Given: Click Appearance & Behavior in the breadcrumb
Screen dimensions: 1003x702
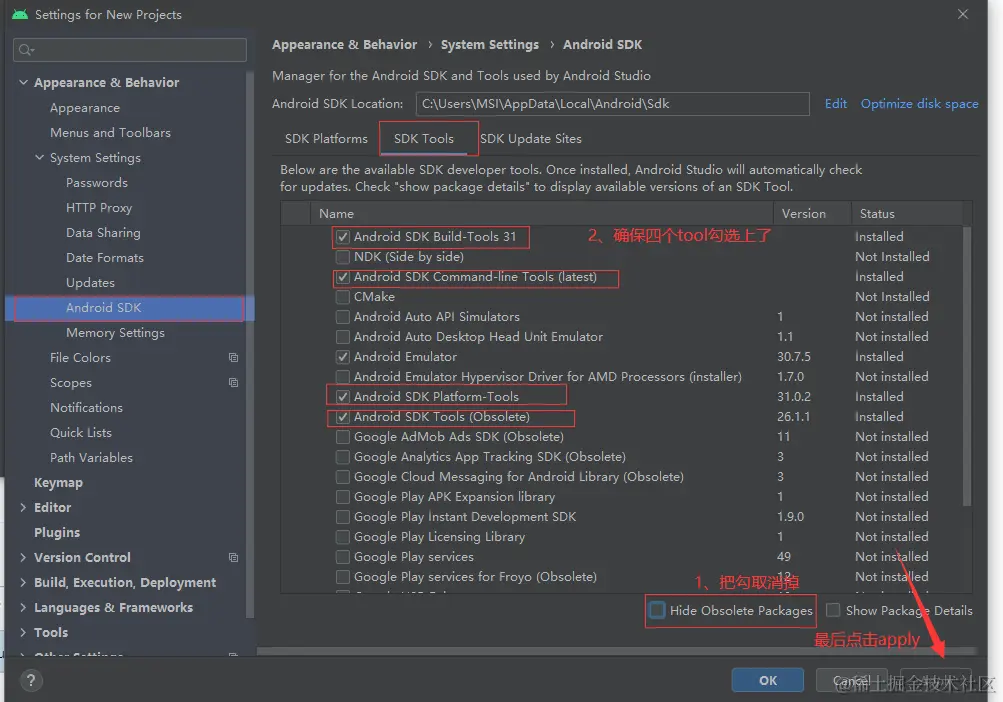Looking at the screenshot, I should pos(344,45).
